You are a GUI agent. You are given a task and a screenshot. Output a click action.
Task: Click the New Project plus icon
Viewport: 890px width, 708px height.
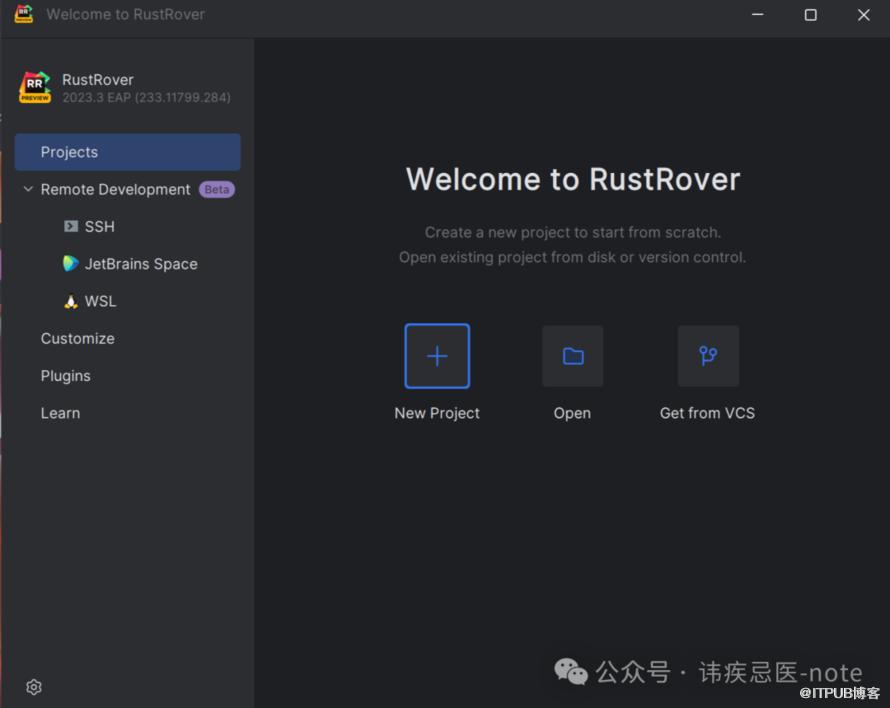[437, 356]
